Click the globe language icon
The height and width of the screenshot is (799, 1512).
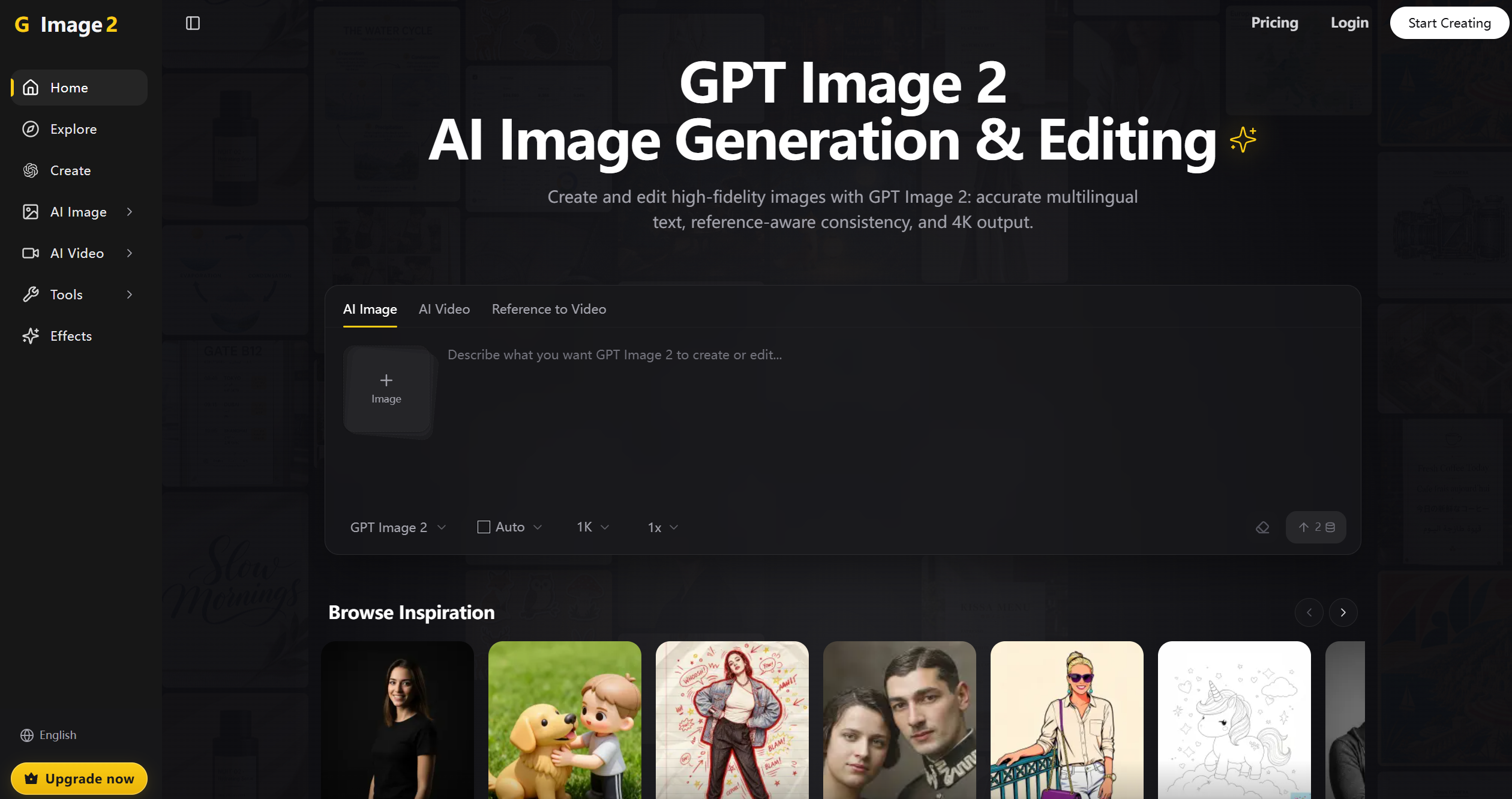click(27, 735)
